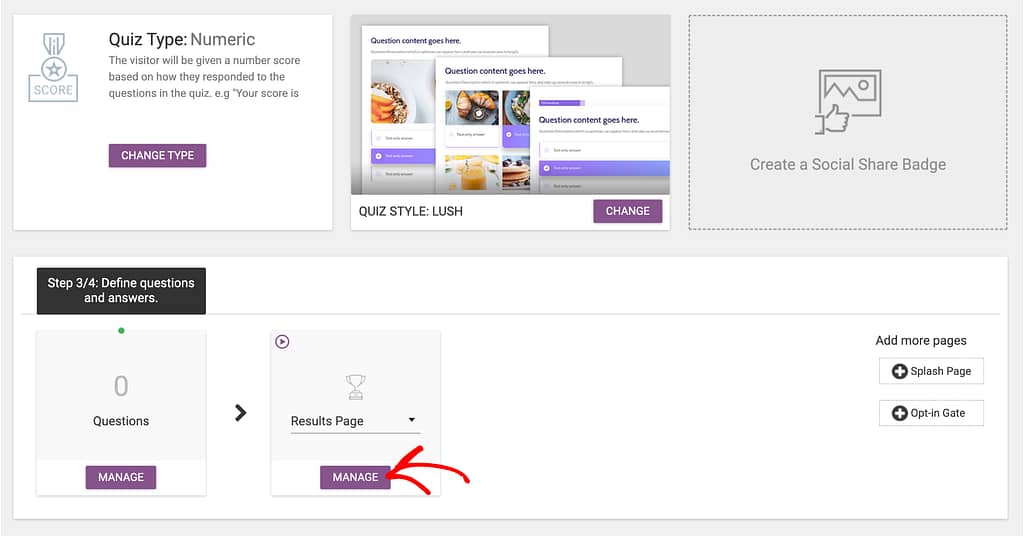Click the play icon on Results card
The width and height of the screenshot is (1024, 536).
282,342
